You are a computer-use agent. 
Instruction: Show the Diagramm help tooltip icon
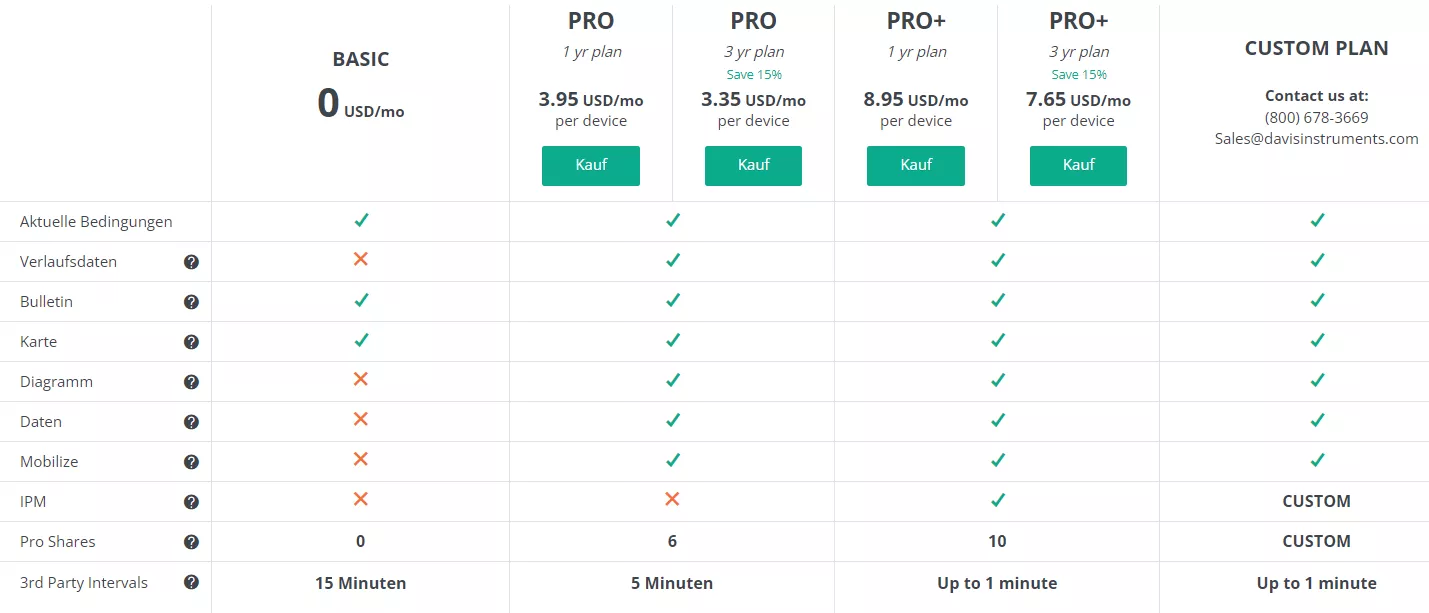pyautogui.click(x=191, y=382)
